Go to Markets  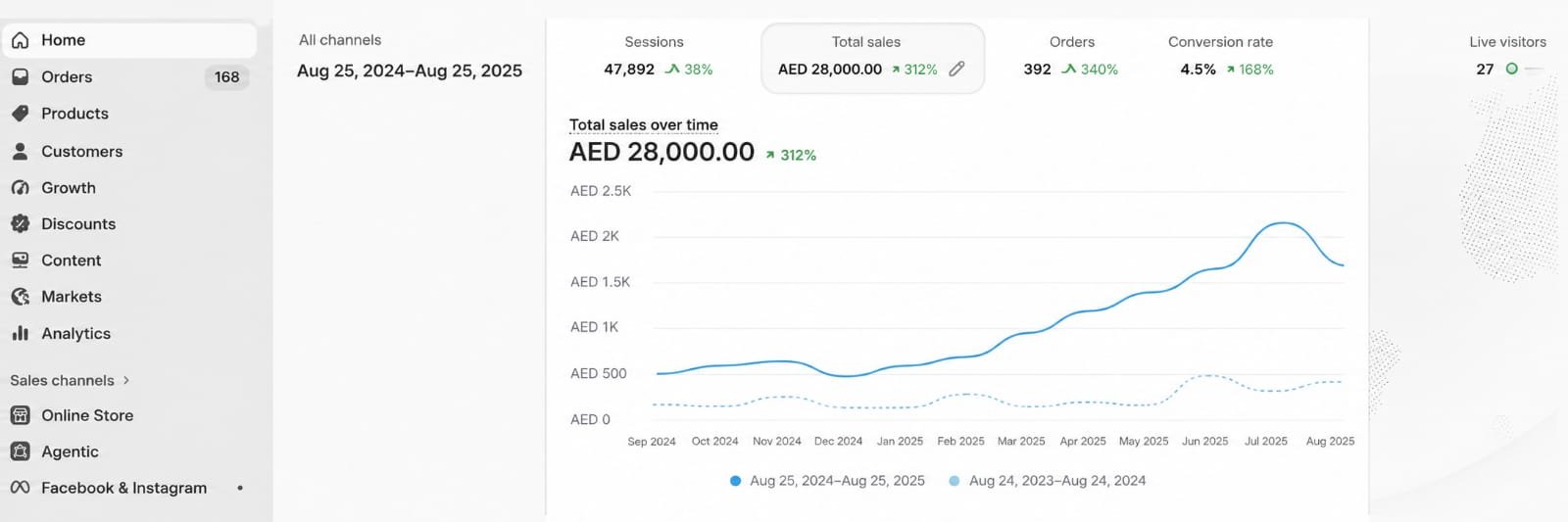pos(129,296)
